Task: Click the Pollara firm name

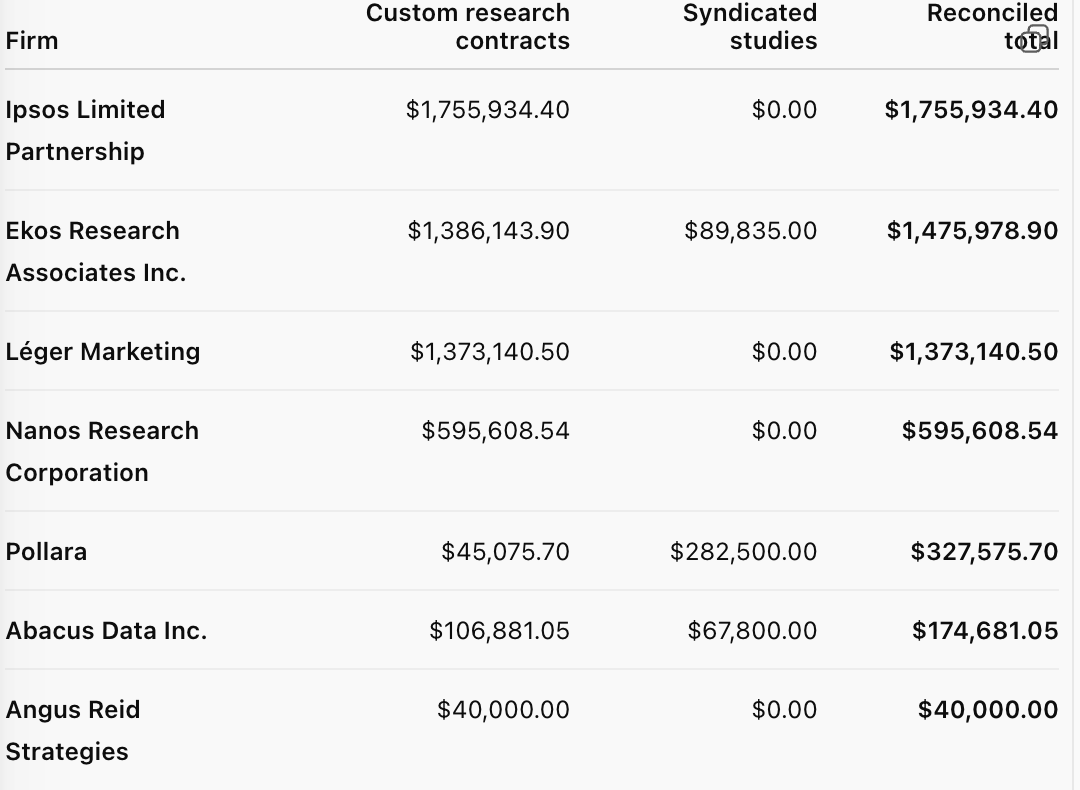Action: (46, 552)
